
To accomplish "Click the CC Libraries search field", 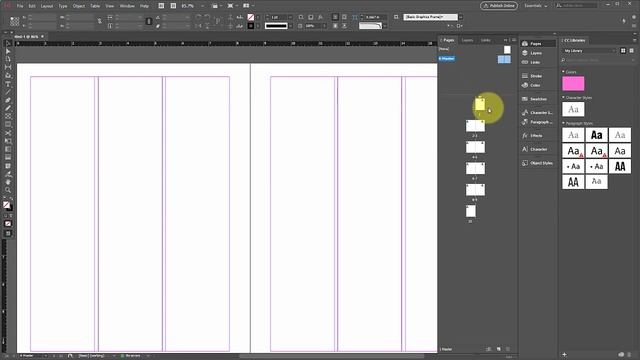I will (598, 60).
